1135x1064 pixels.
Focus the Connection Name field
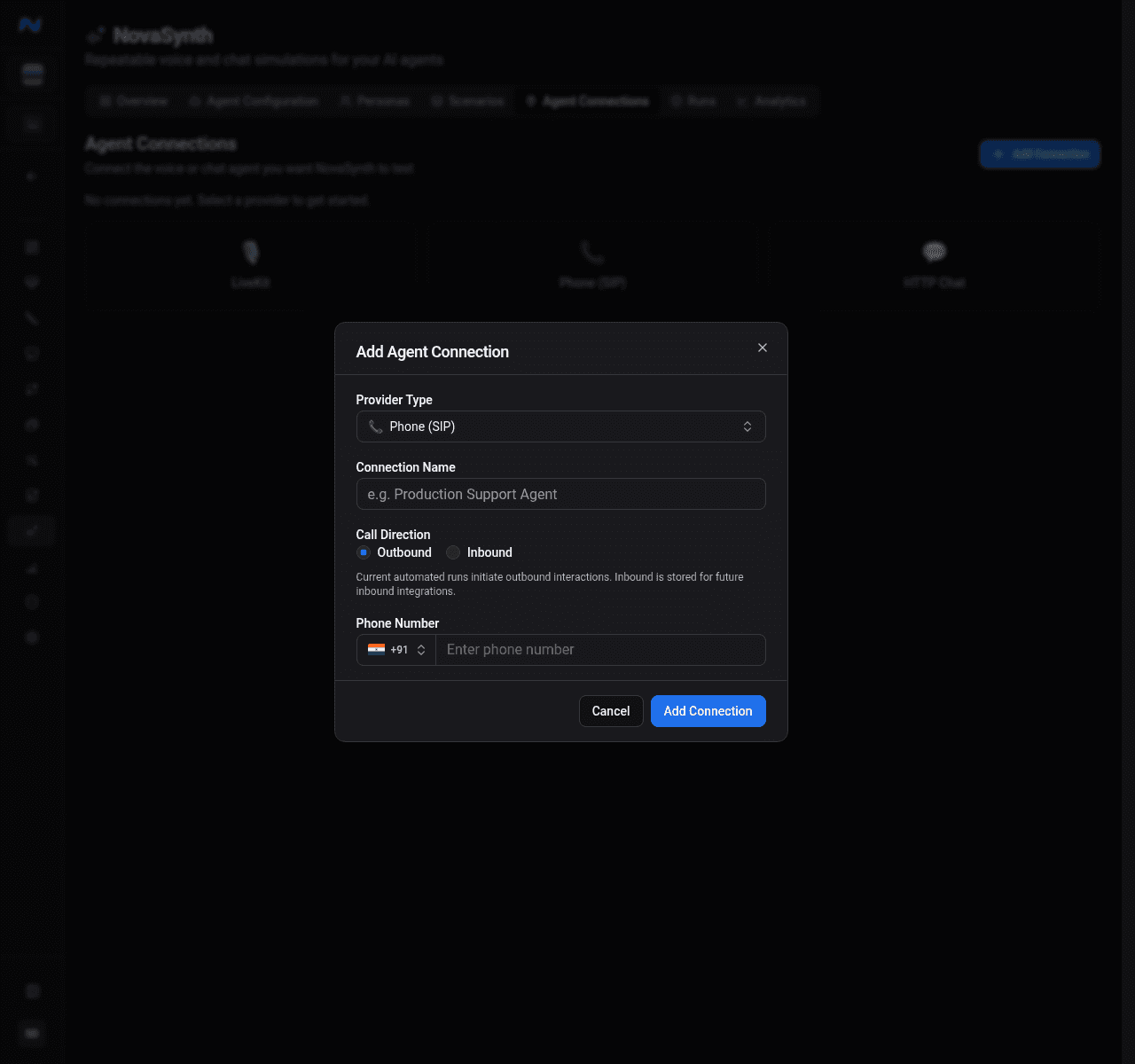tap(560, 494)
